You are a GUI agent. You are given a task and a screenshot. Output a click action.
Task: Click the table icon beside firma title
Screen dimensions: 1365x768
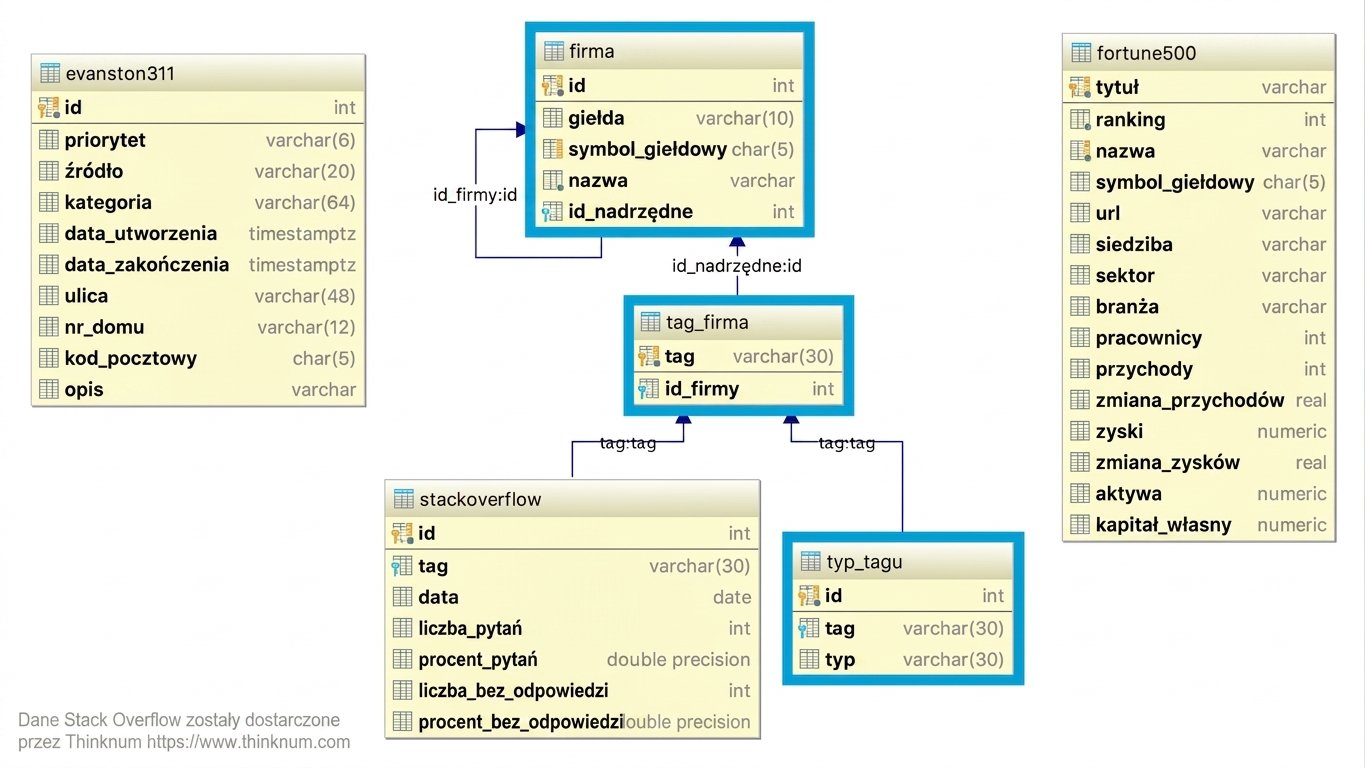(553, 51)
